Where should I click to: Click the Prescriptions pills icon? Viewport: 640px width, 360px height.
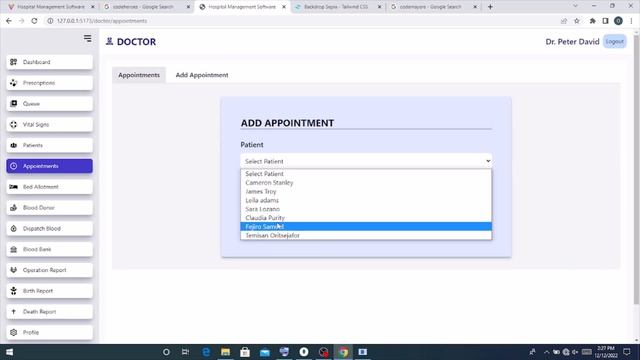13,83
